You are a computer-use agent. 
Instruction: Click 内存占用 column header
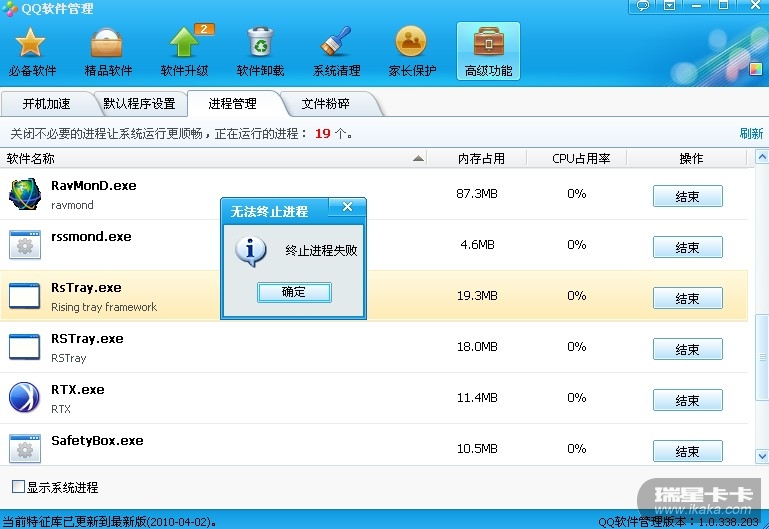pyautogui.click(x=481, y=158)
